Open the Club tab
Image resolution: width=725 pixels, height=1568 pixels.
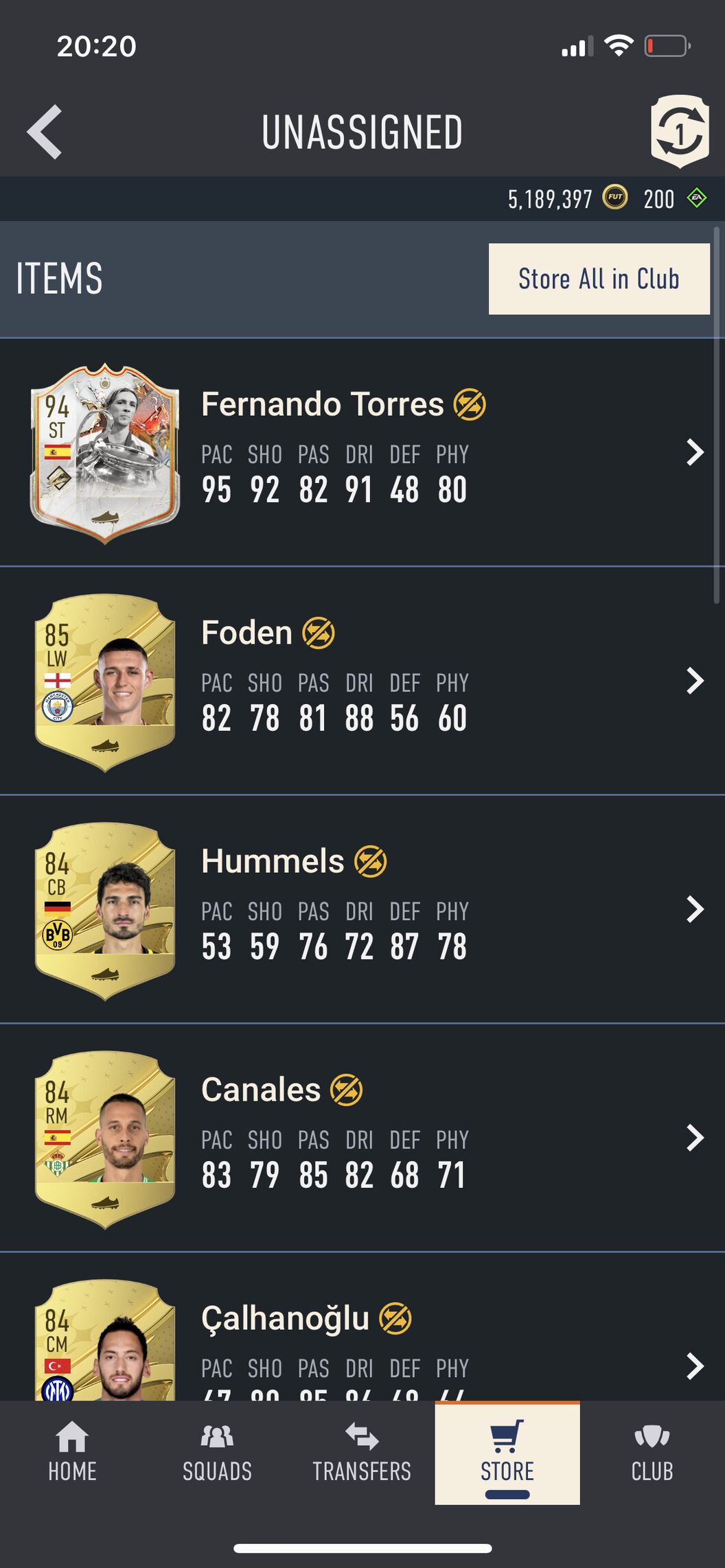[x=652, y=1452]
